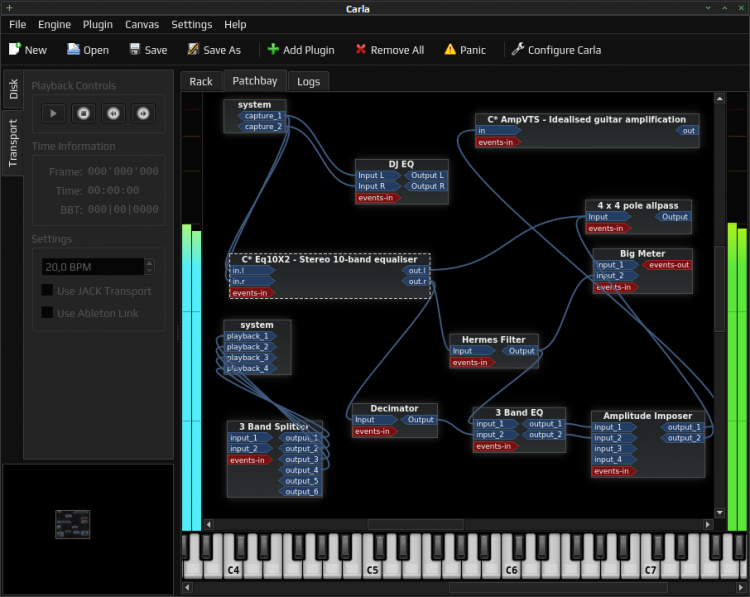Switch to the Rack tab
This screenshot has width=750, height=597.
pos(201,81)
